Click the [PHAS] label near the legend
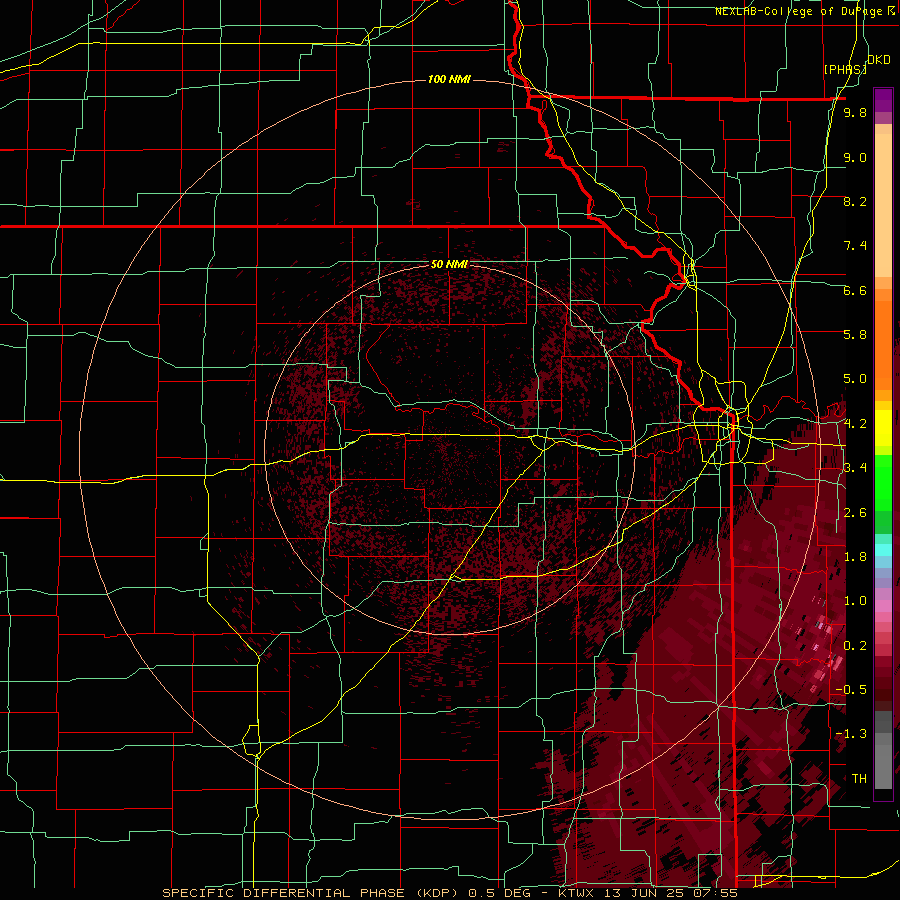This screenshot has width=900, height=900. [845, 69]
